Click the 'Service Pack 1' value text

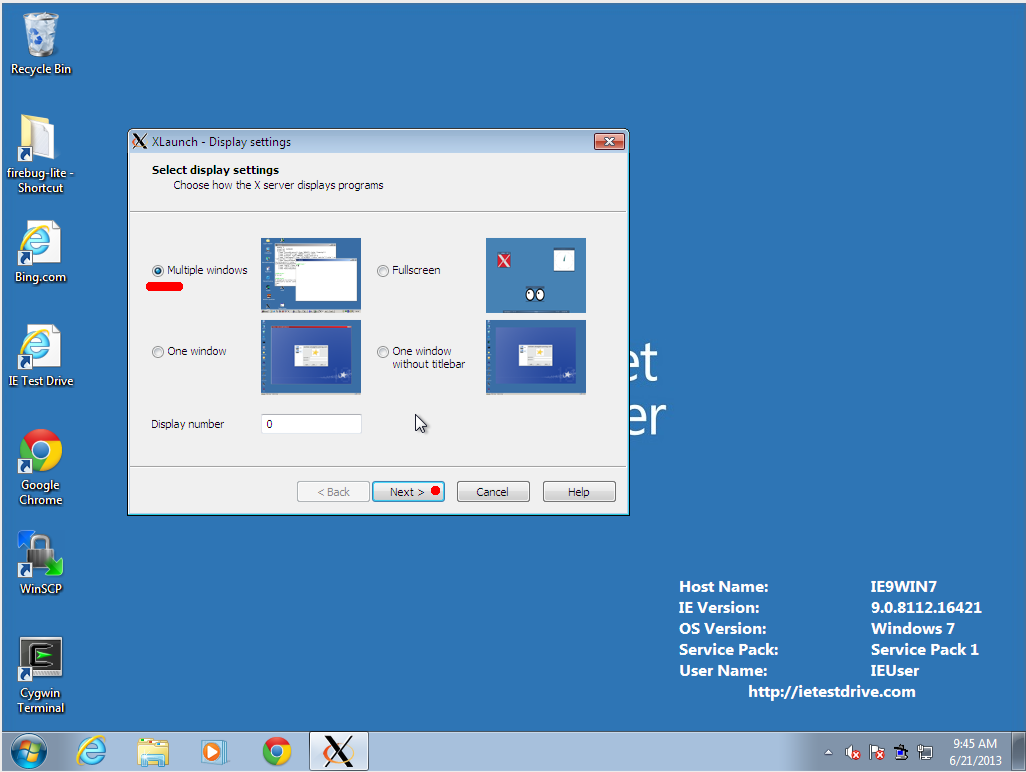click(925, 650)
